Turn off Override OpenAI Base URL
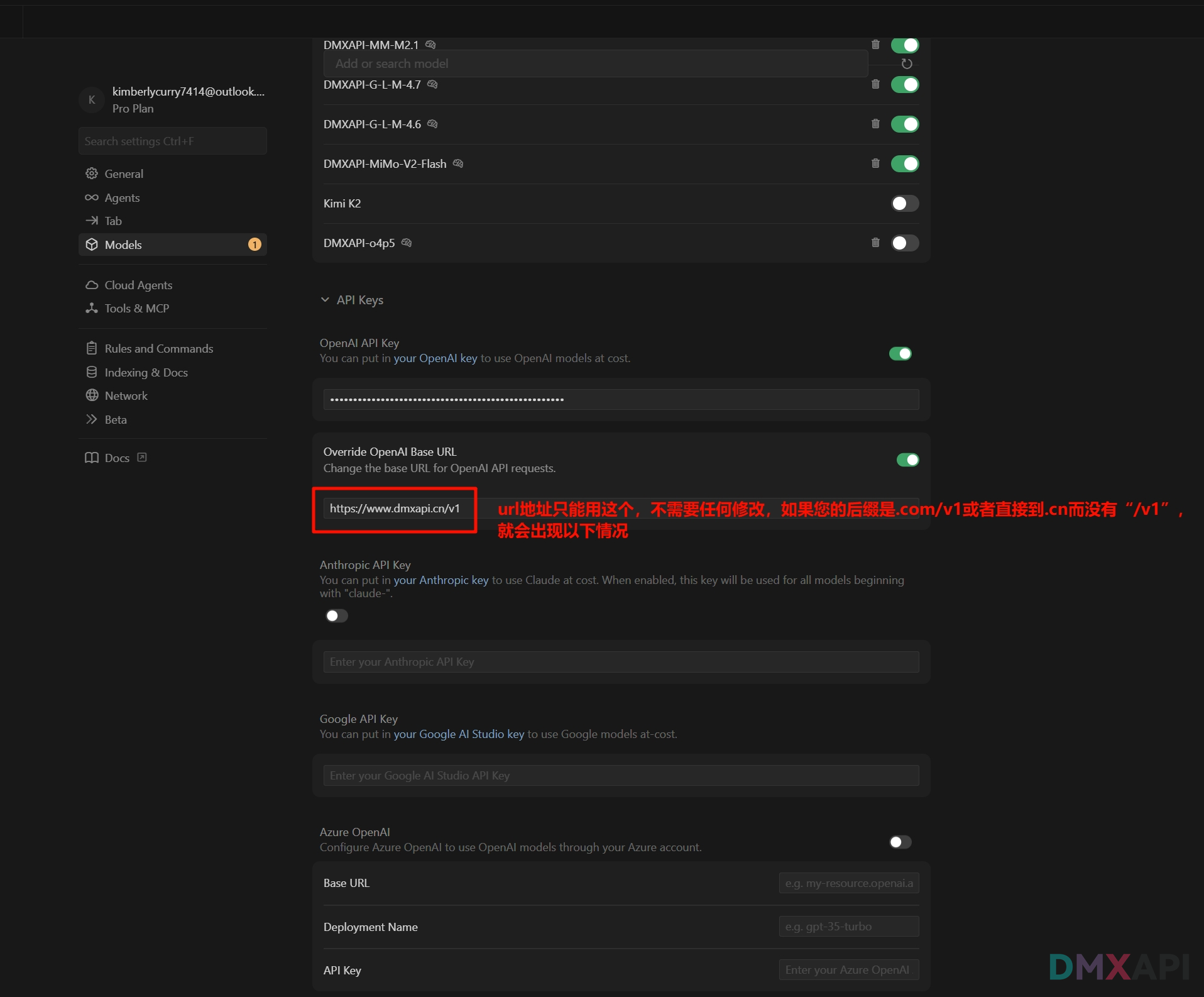Image resolution: width=1204 pixels, height=997 pixels. [x=907, y=460]
